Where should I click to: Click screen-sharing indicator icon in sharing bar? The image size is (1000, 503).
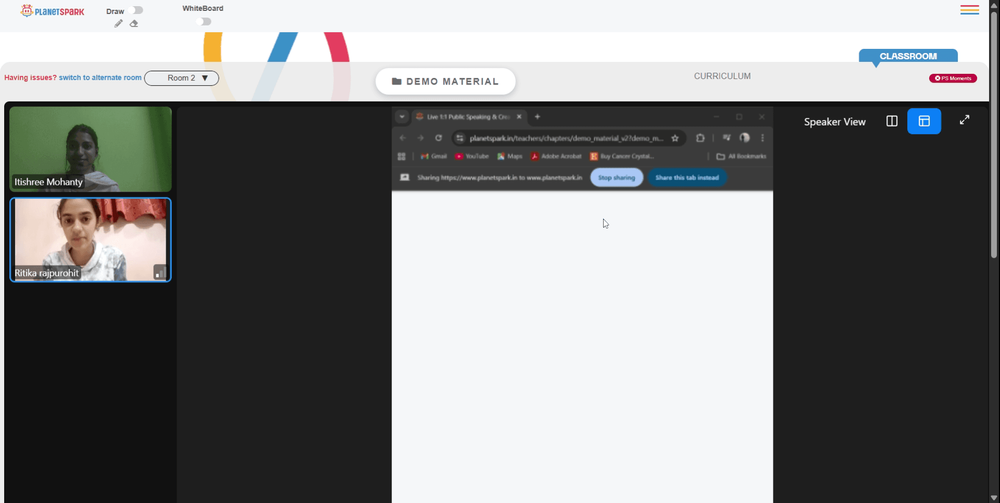[404, 177]
